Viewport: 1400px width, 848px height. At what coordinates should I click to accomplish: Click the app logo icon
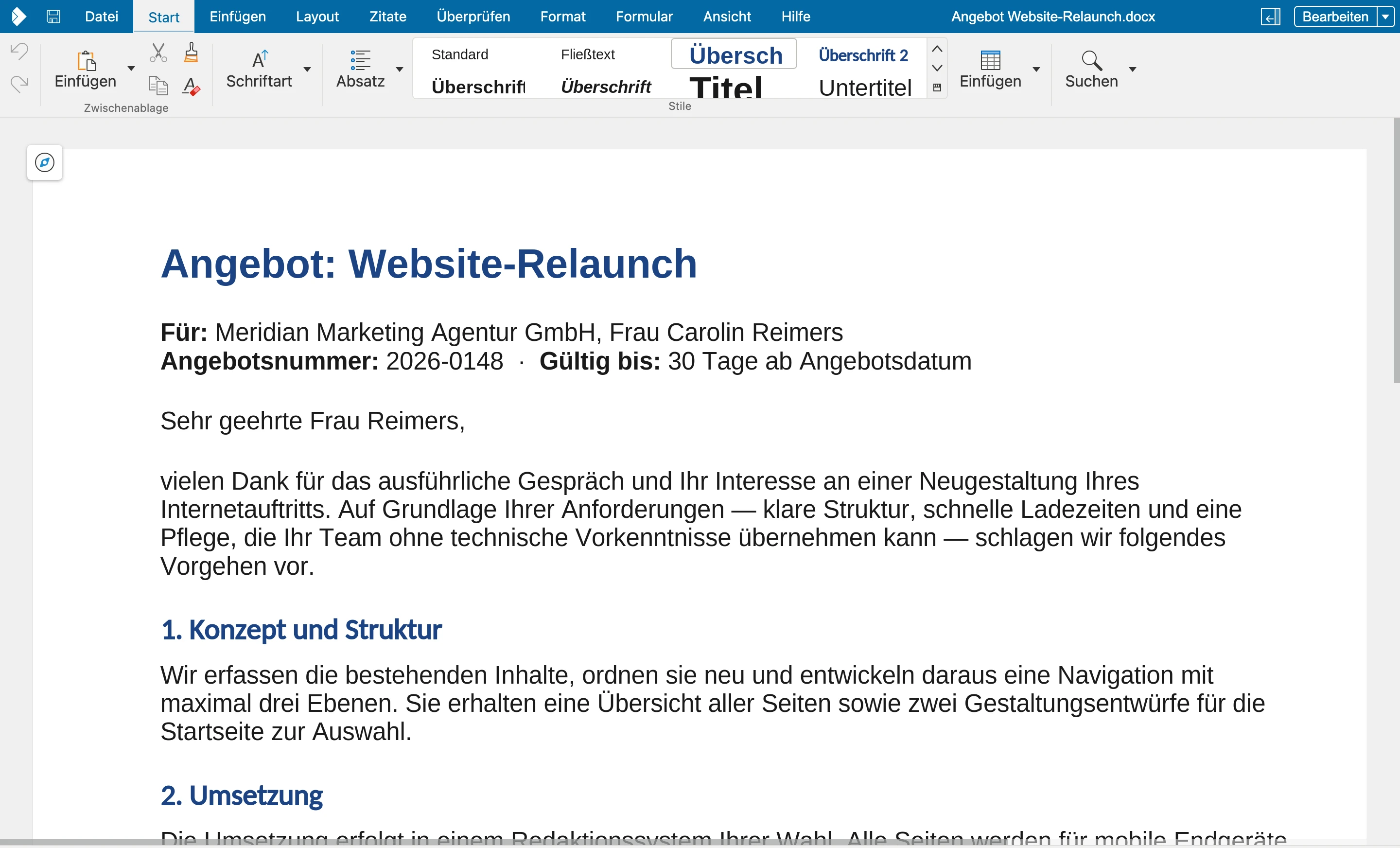[x=19, y=17]
